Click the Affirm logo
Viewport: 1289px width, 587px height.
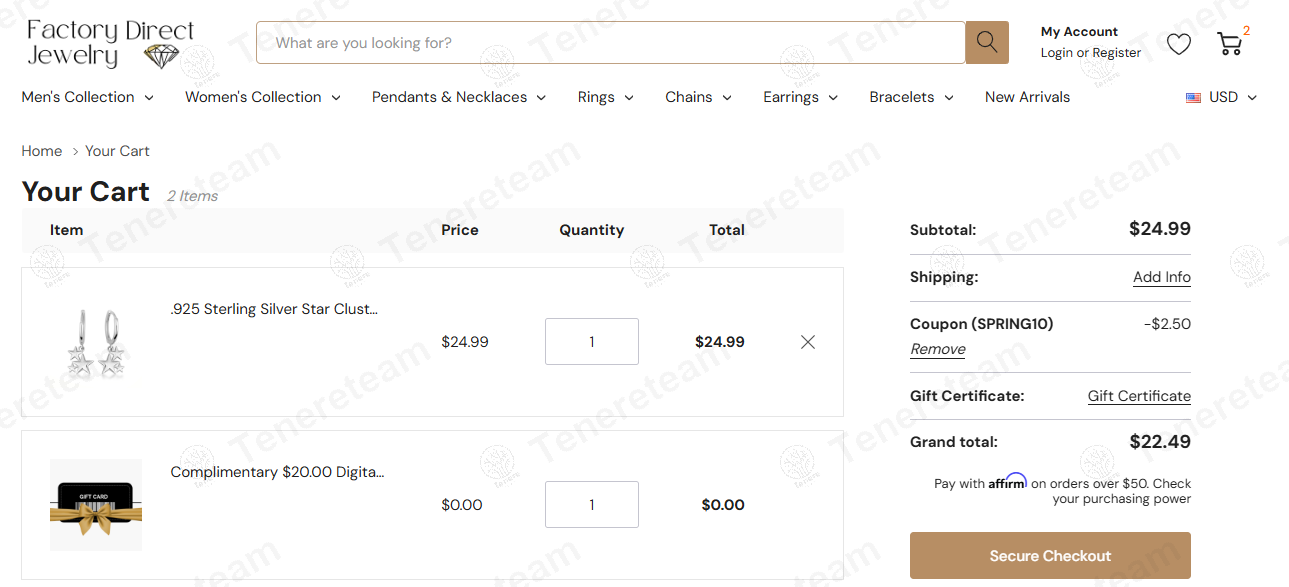1007,482
